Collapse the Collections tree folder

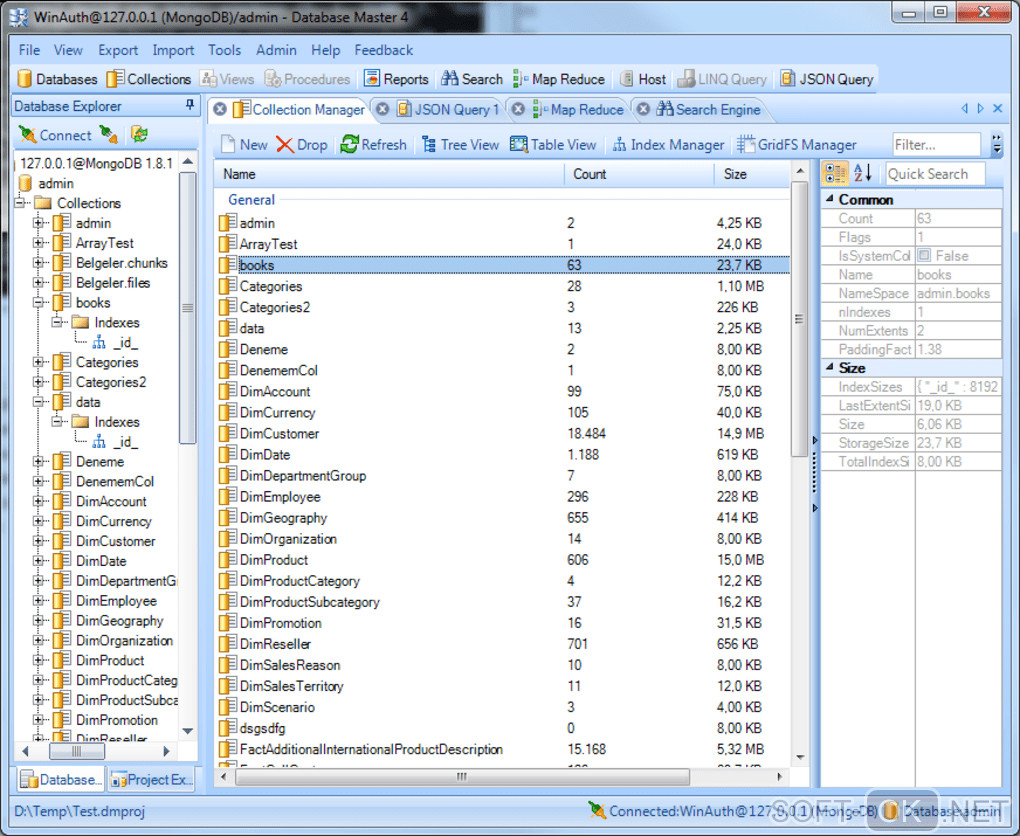[20, 203]
